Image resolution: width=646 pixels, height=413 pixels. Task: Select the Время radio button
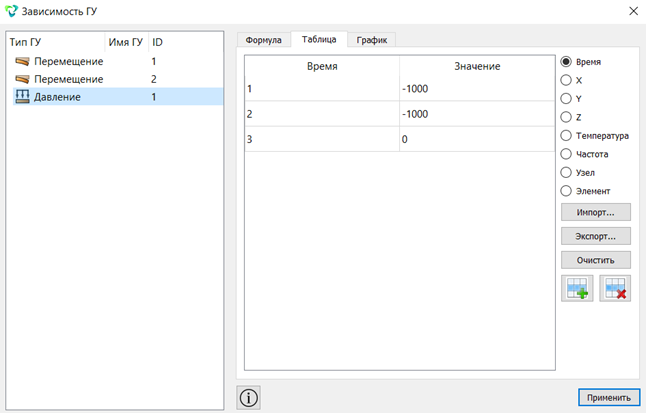pos(566,61)
